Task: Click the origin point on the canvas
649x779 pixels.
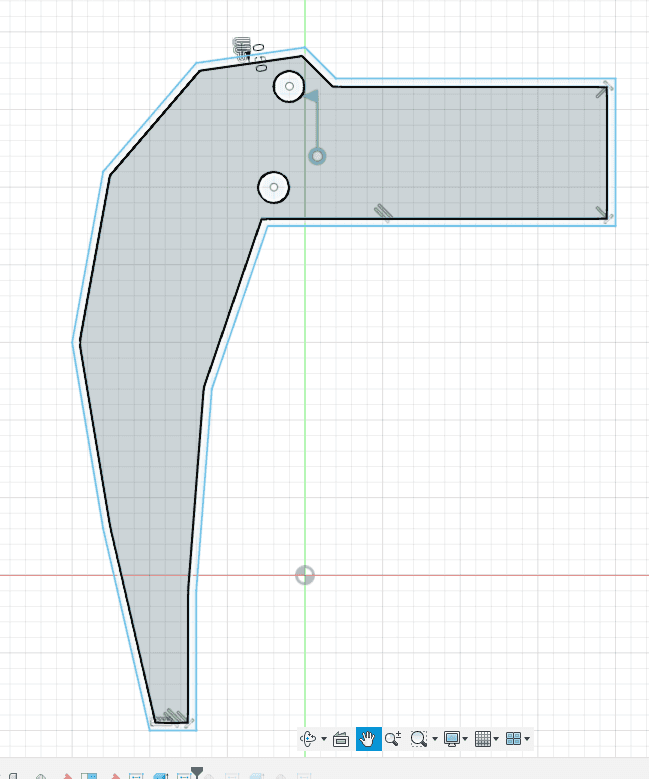Action: click(305, 575)
